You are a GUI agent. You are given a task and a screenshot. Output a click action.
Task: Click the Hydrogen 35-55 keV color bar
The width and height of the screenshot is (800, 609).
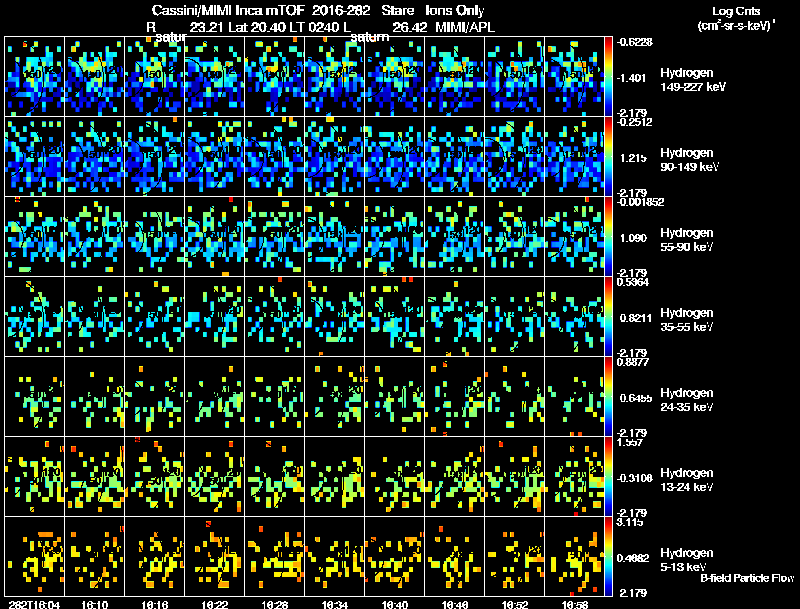click(x=608, y=316)
